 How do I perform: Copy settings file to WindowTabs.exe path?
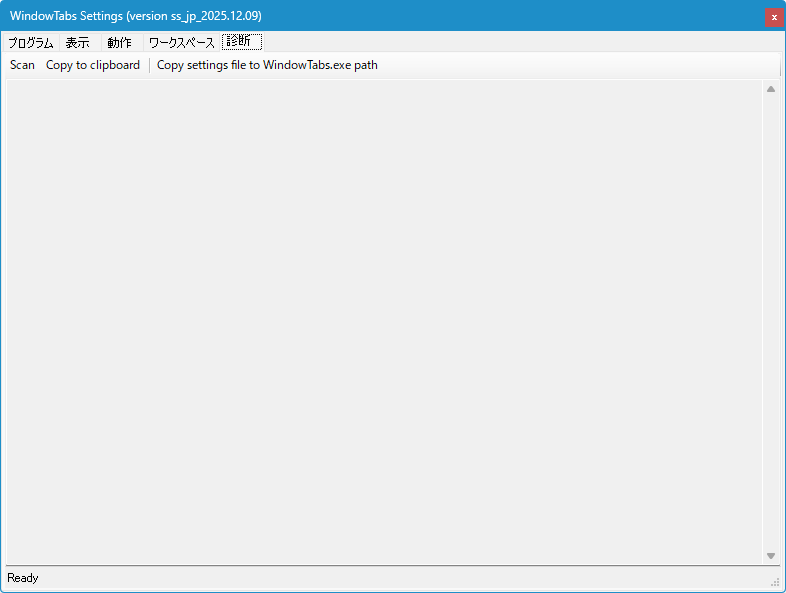tap(267, 65)
